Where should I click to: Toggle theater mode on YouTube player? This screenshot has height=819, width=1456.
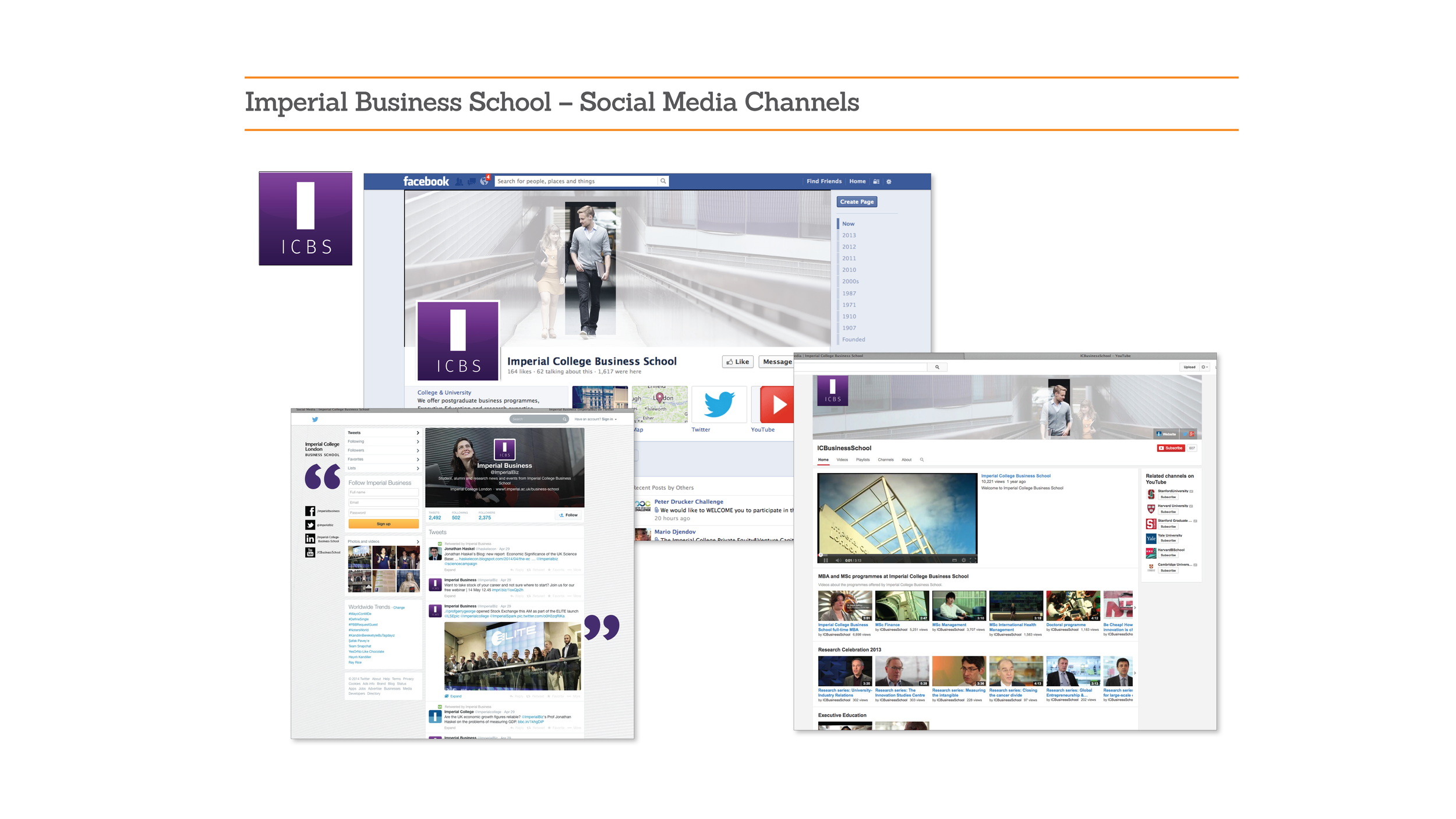point(955,560)
